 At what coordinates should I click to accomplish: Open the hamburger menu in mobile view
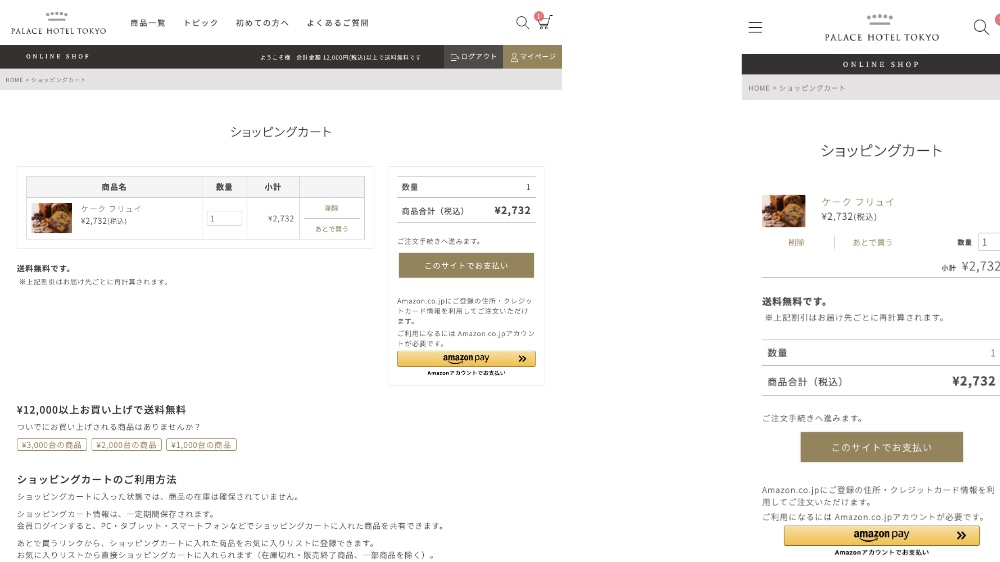tap(755, 28)
